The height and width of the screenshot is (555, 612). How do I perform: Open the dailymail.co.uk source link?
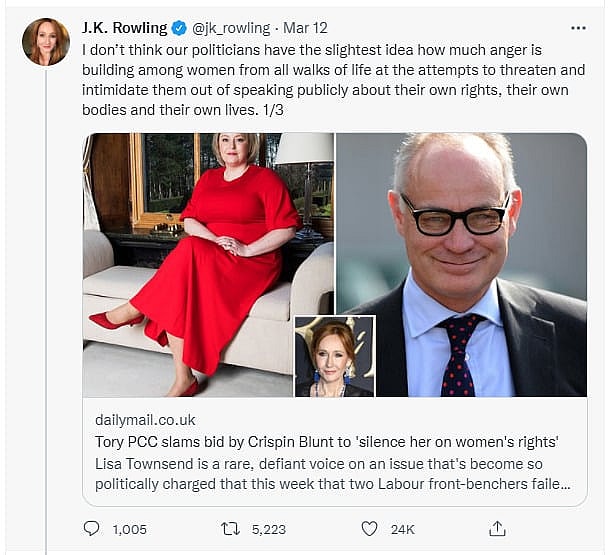[x=145, y=419]
